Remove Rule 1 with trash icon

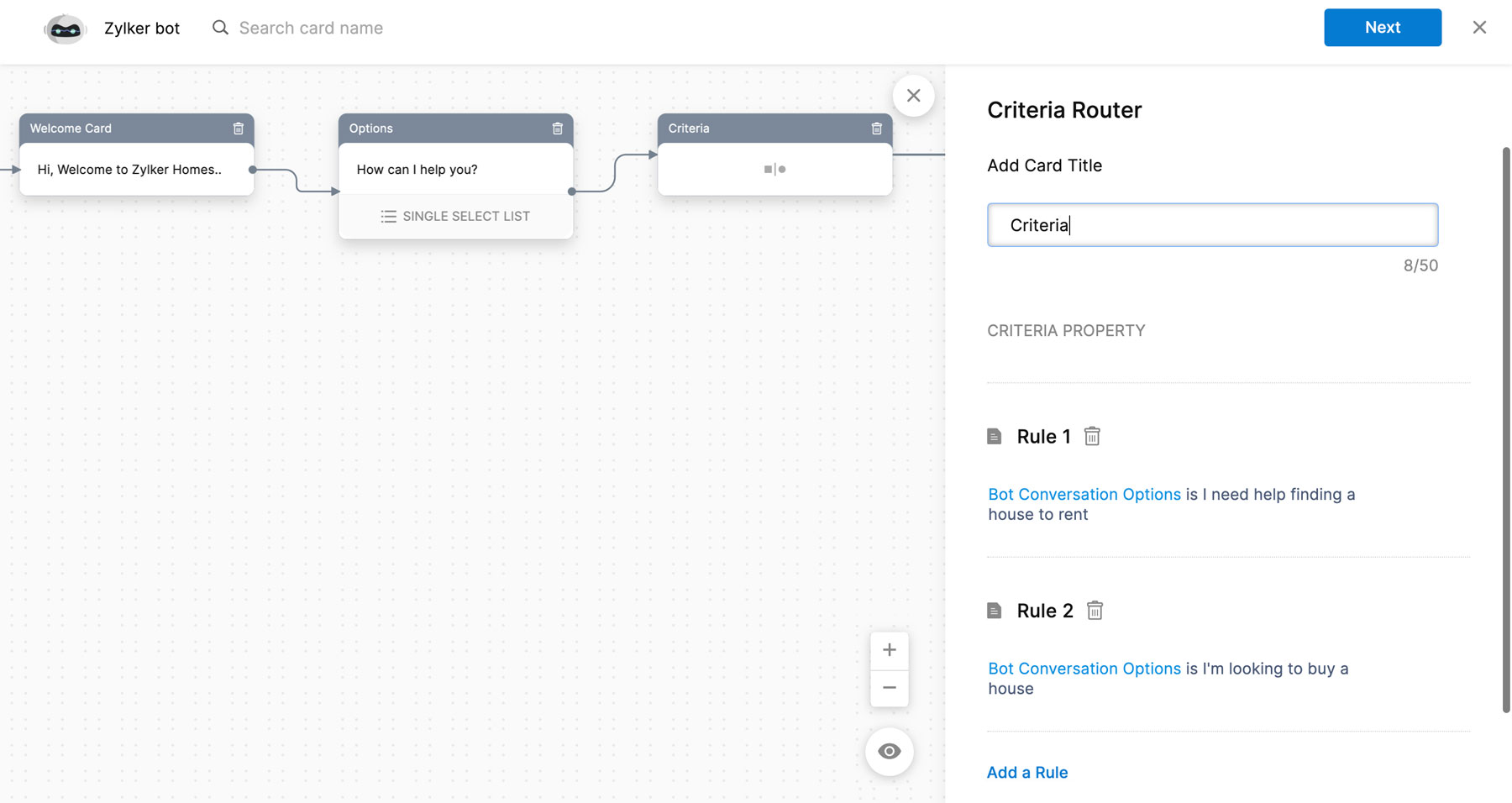coord(1092,436)
